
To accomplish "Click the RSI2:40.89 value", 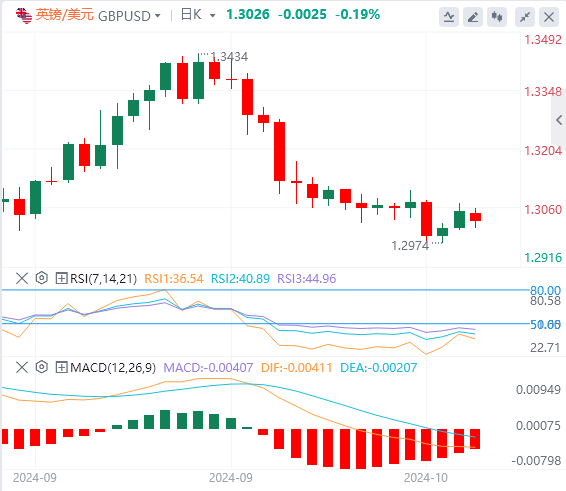I will coord(240,279).
